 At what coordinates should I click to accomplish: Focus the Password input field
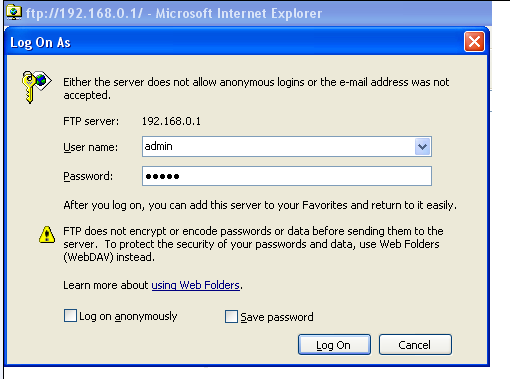[287, 176]
